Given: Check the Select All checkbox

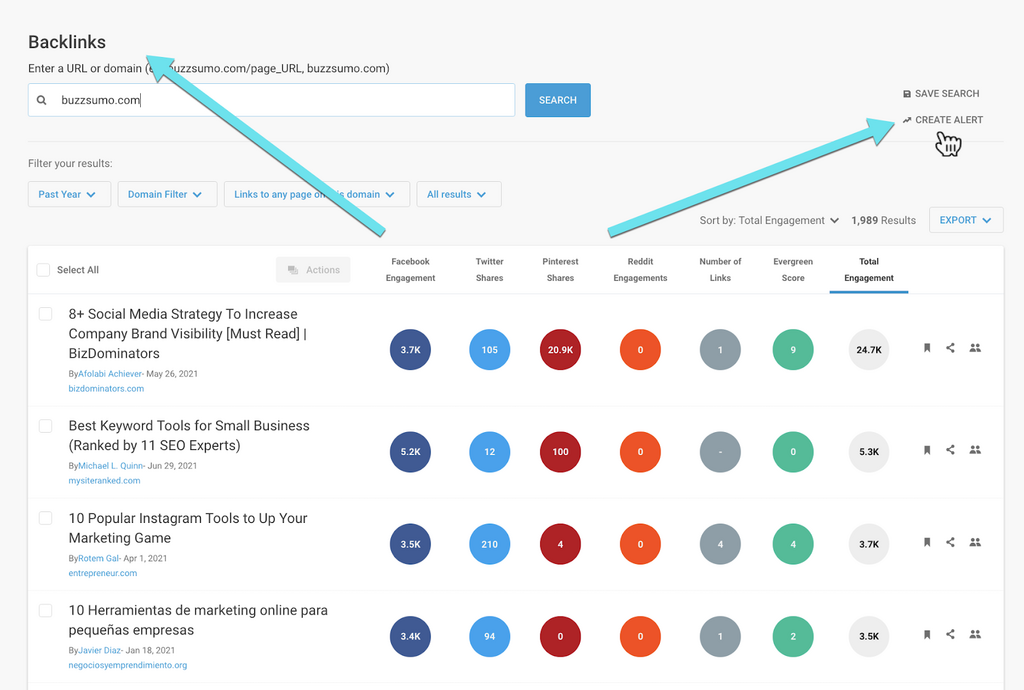Looking at the screenshot, I should pos(43,270).
